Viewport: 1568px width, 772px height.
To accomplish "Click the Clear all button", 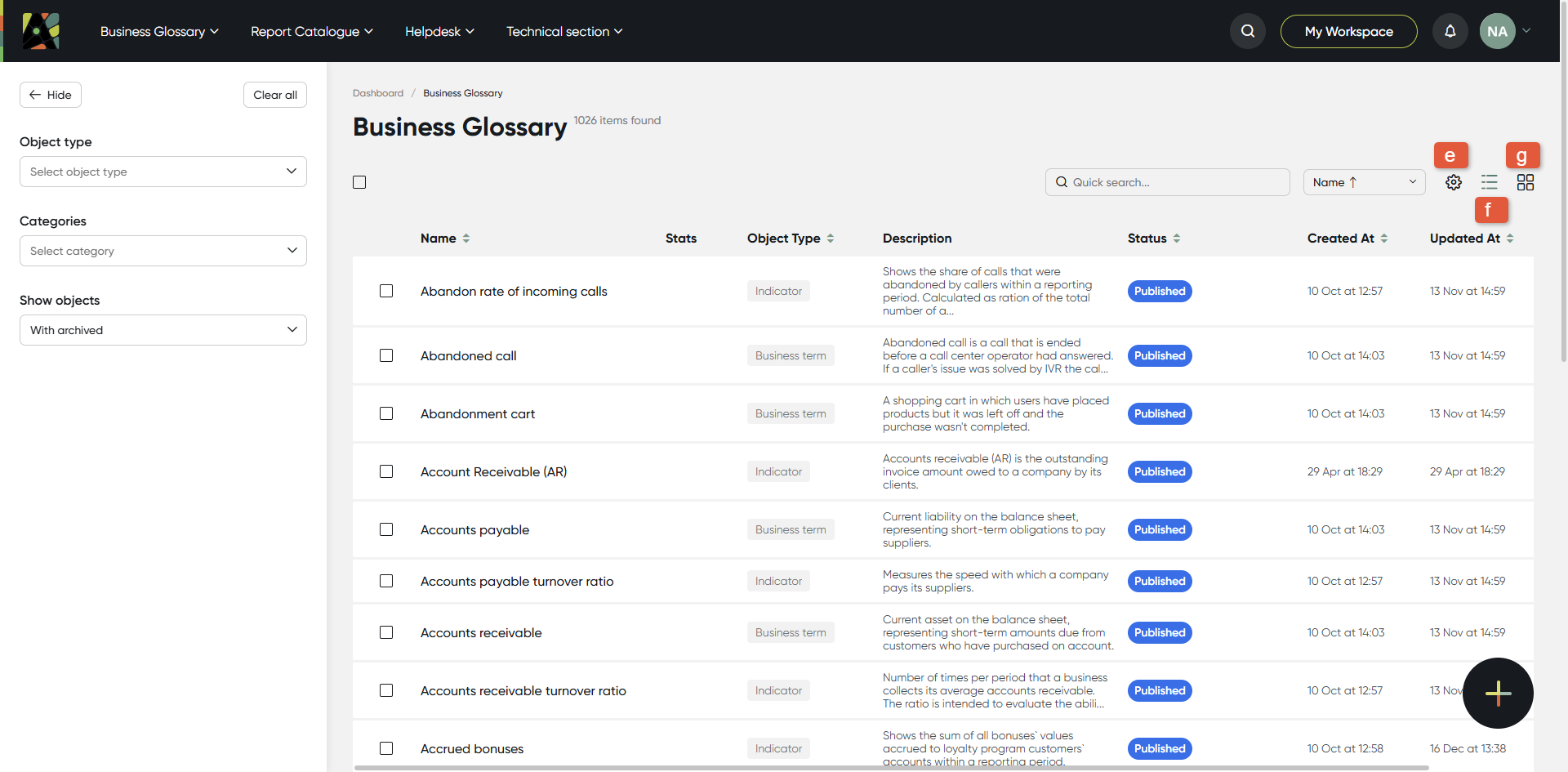I will click(275, 95).
